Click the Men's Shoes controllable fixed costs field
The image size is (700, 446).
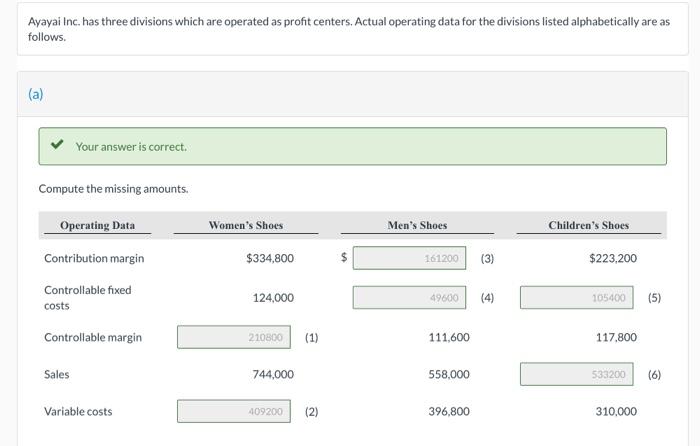tap(409, 297)
